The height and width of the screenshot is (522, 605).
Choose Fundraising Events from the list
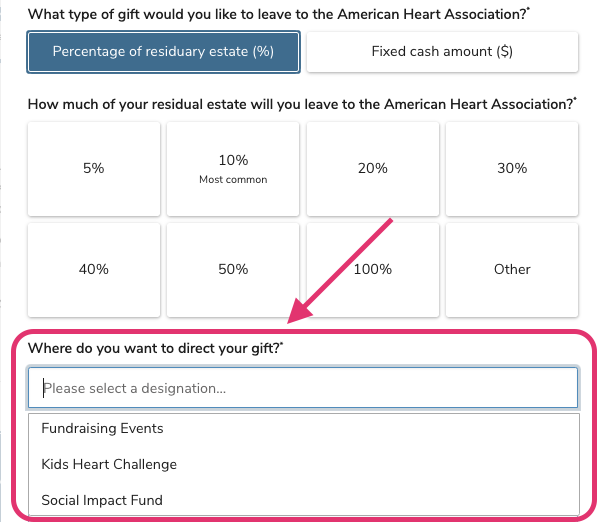click(x=102, y=428)
